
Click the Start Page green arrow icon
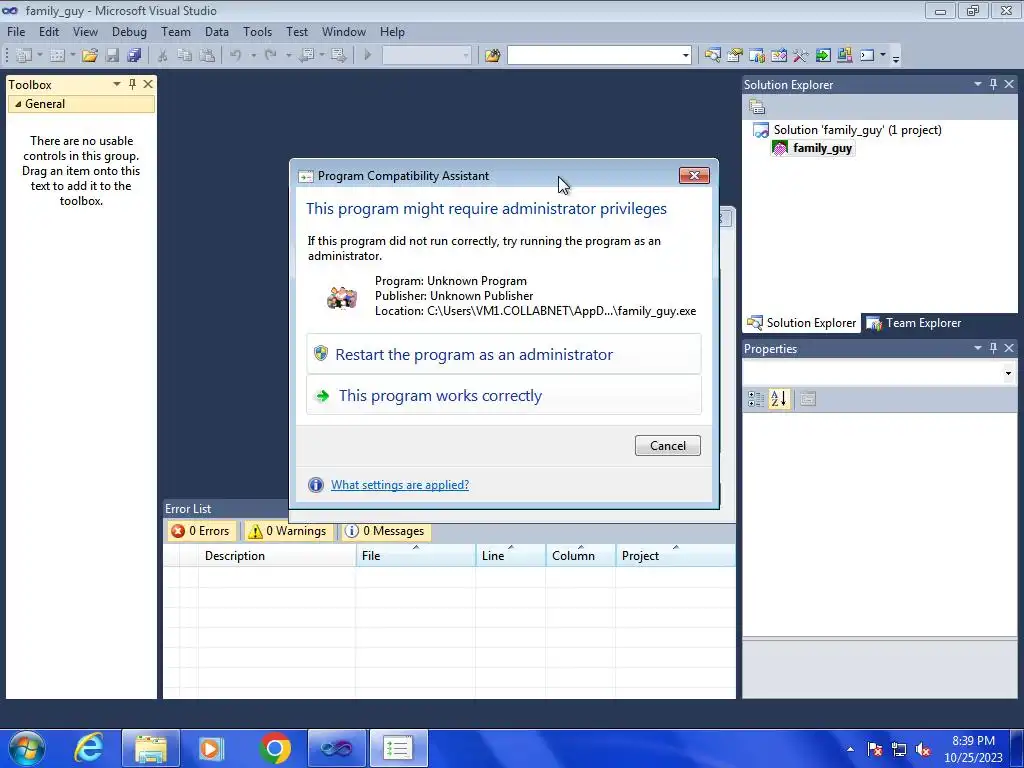[x=823, y=56]
